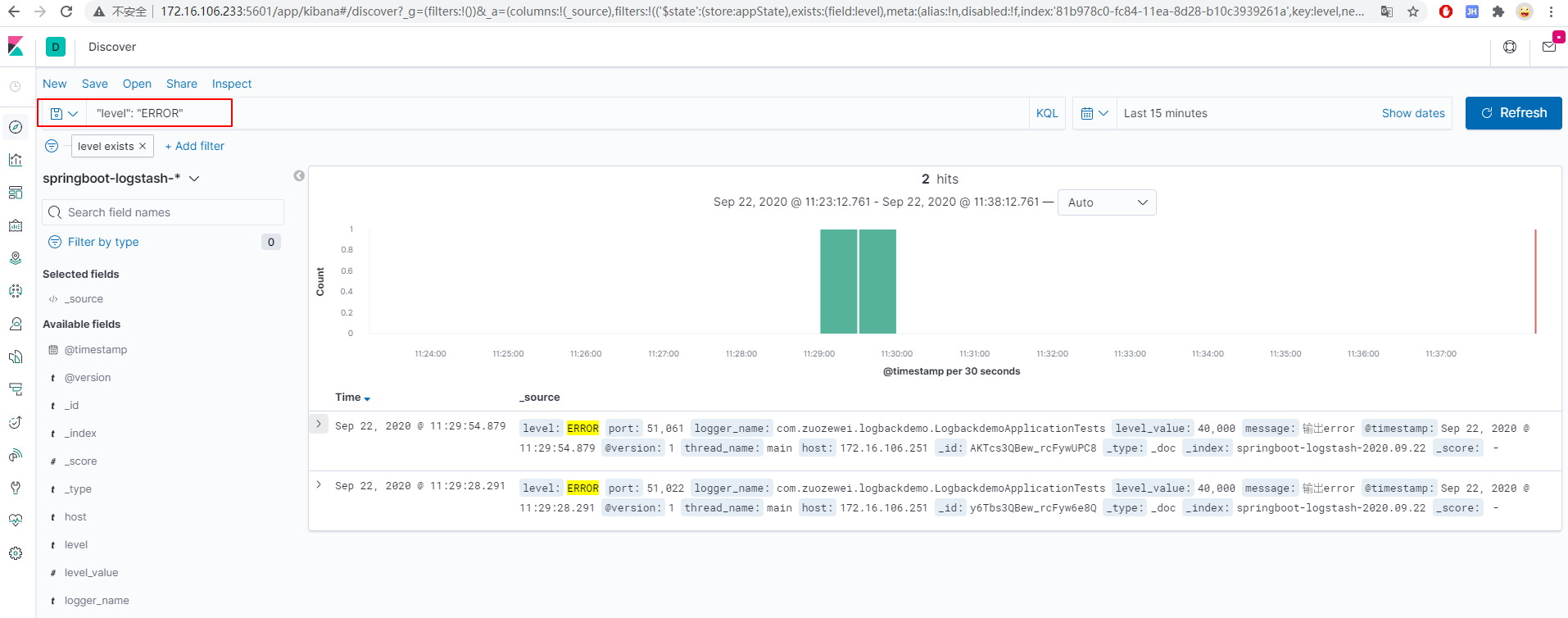Reload the browser page
The width and height of the screenshot is (1568, 618).
tap(66, 11)
